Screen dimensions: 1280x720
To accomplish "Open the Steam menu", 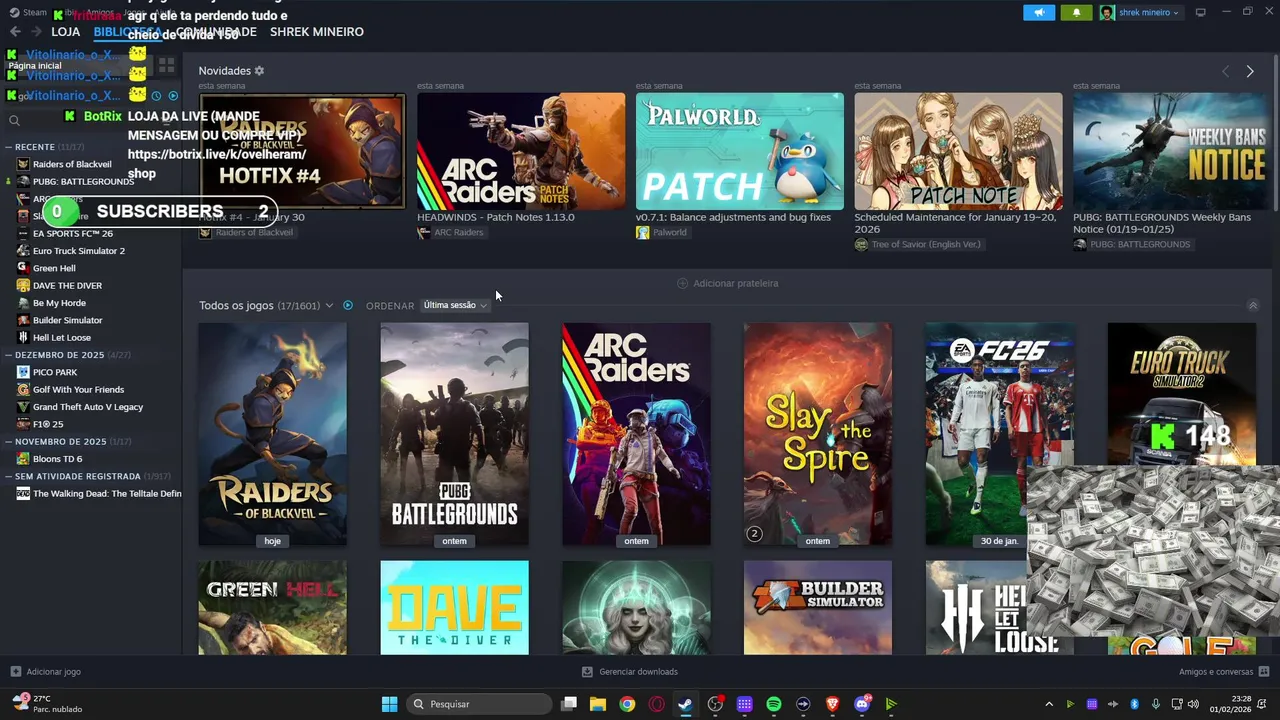I will pos(28,12).
